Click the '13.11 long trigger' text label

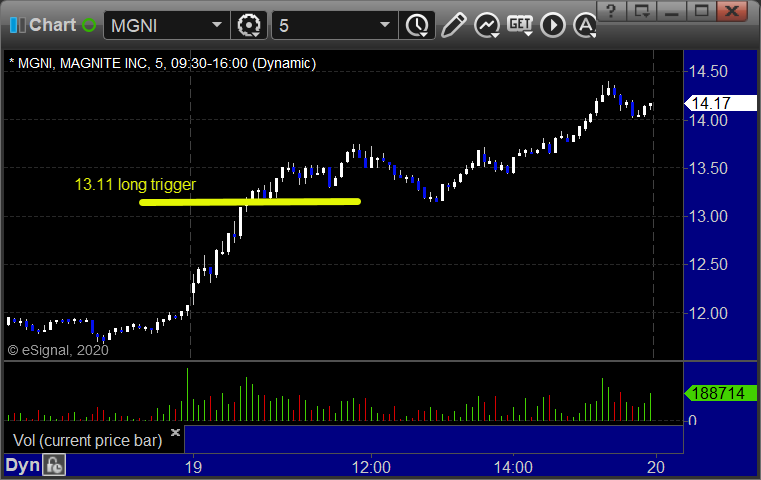[x=135, y=184]
